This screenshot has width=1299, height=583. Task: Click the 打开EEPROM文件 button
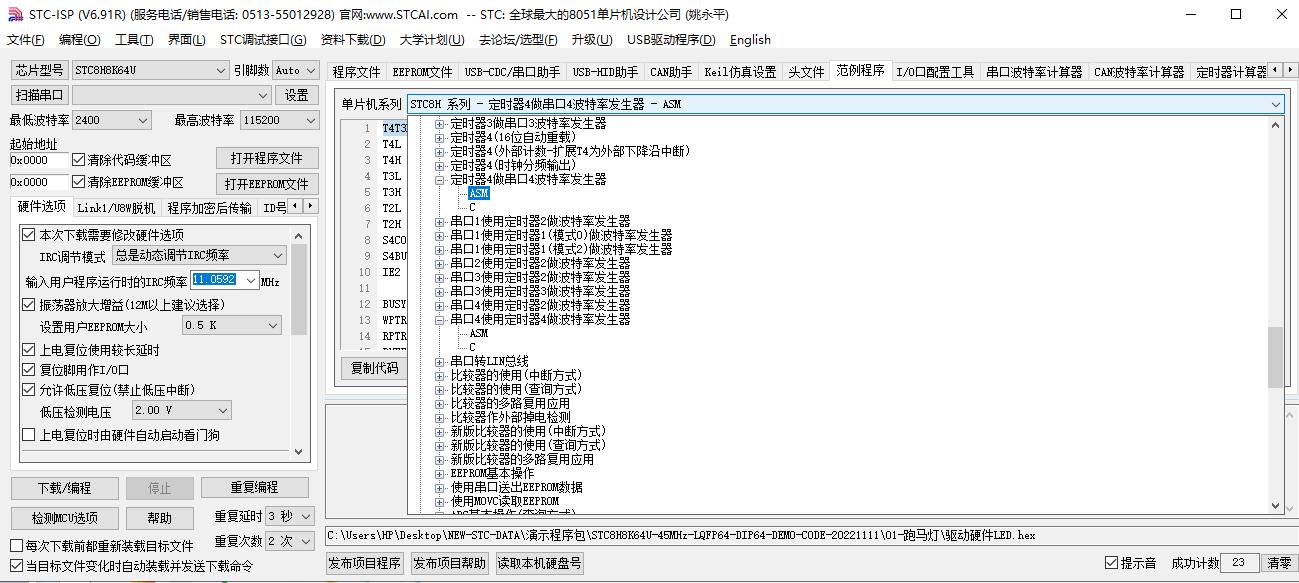tap(267, 184)
